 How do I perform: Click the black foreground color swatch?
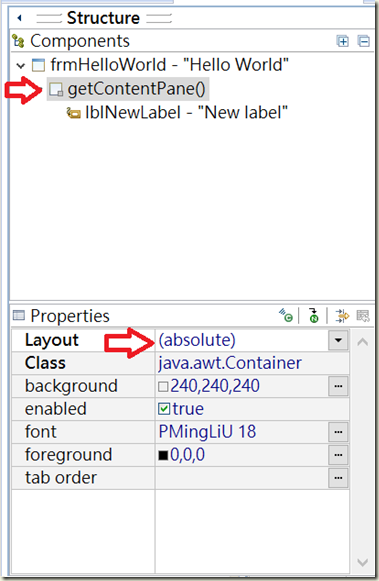163,455
